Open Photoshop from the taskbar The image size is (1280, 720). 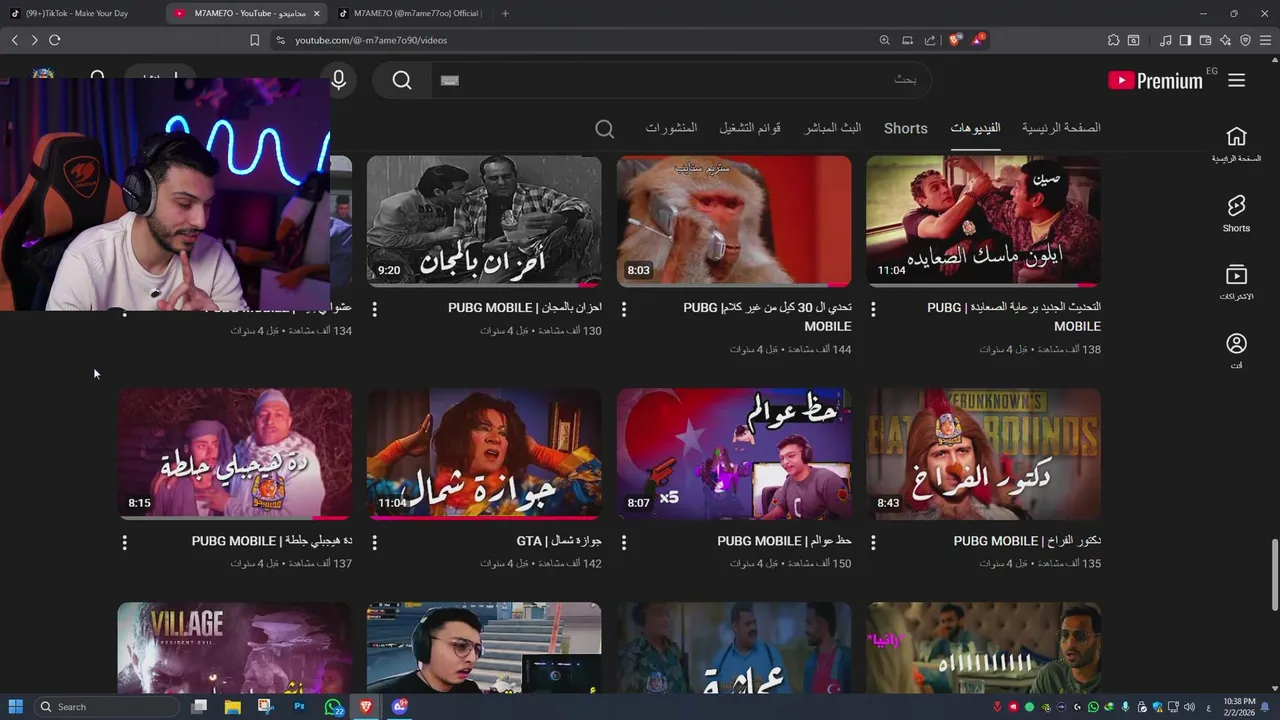(299, 706)
